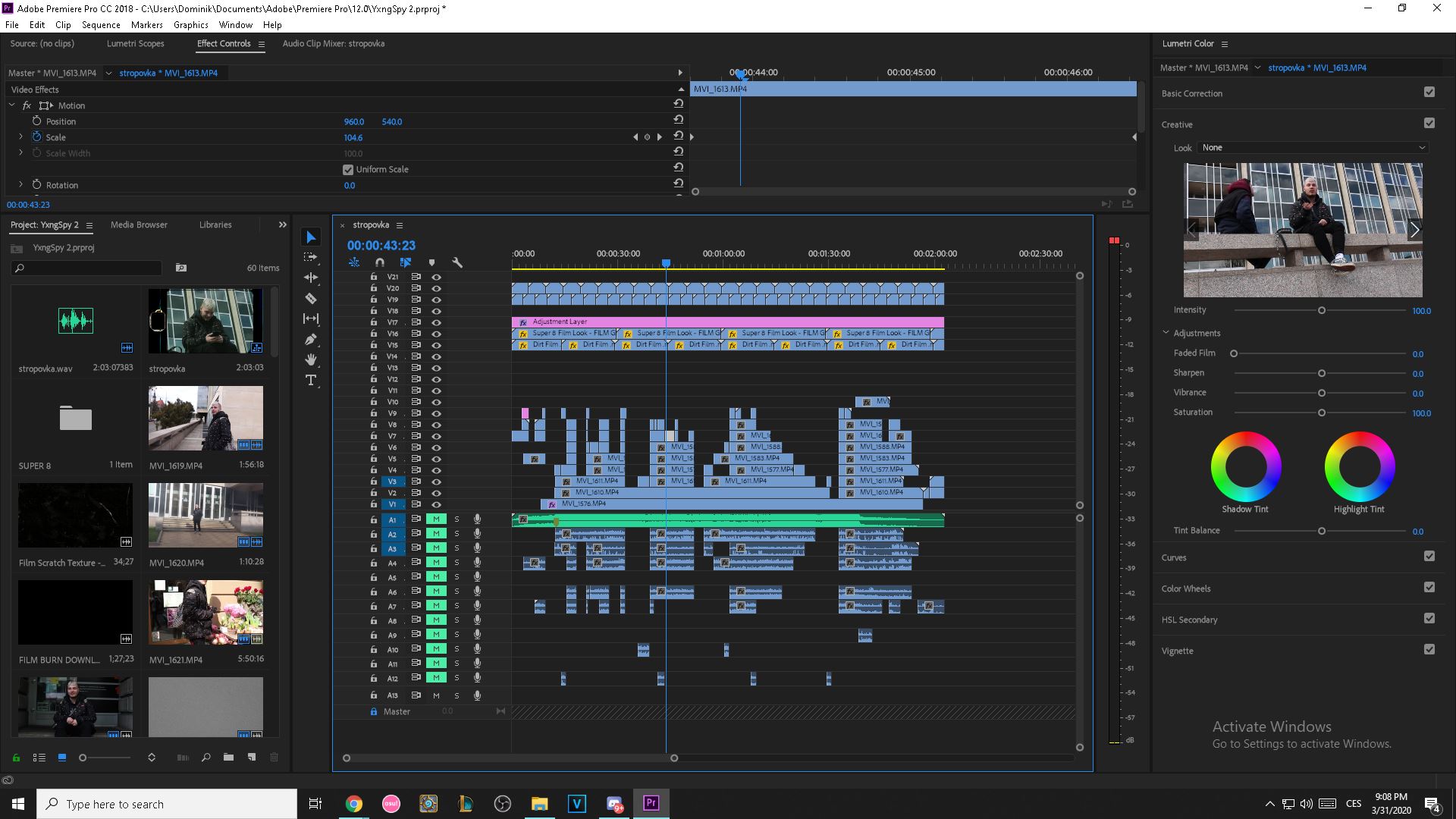Click the Position X value 960.0
This screenshot has height=819, width=1456.
pyautogui.click(x=354, y=121)
